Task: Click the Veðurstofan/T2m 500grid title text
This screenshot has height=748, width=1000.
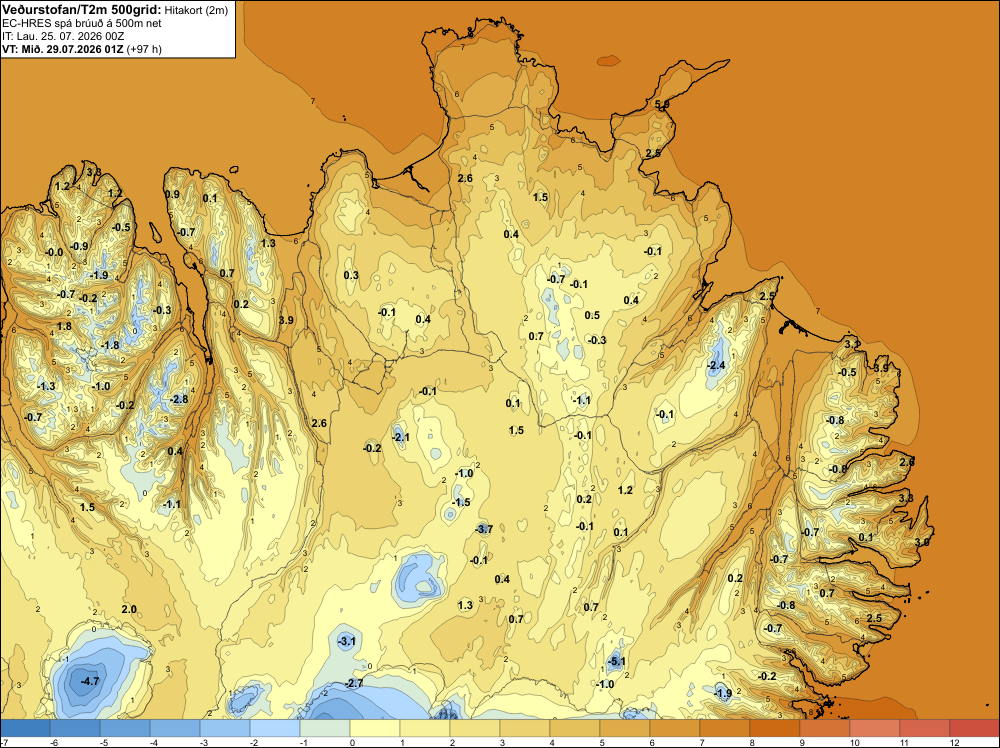Action: point(82,9)
